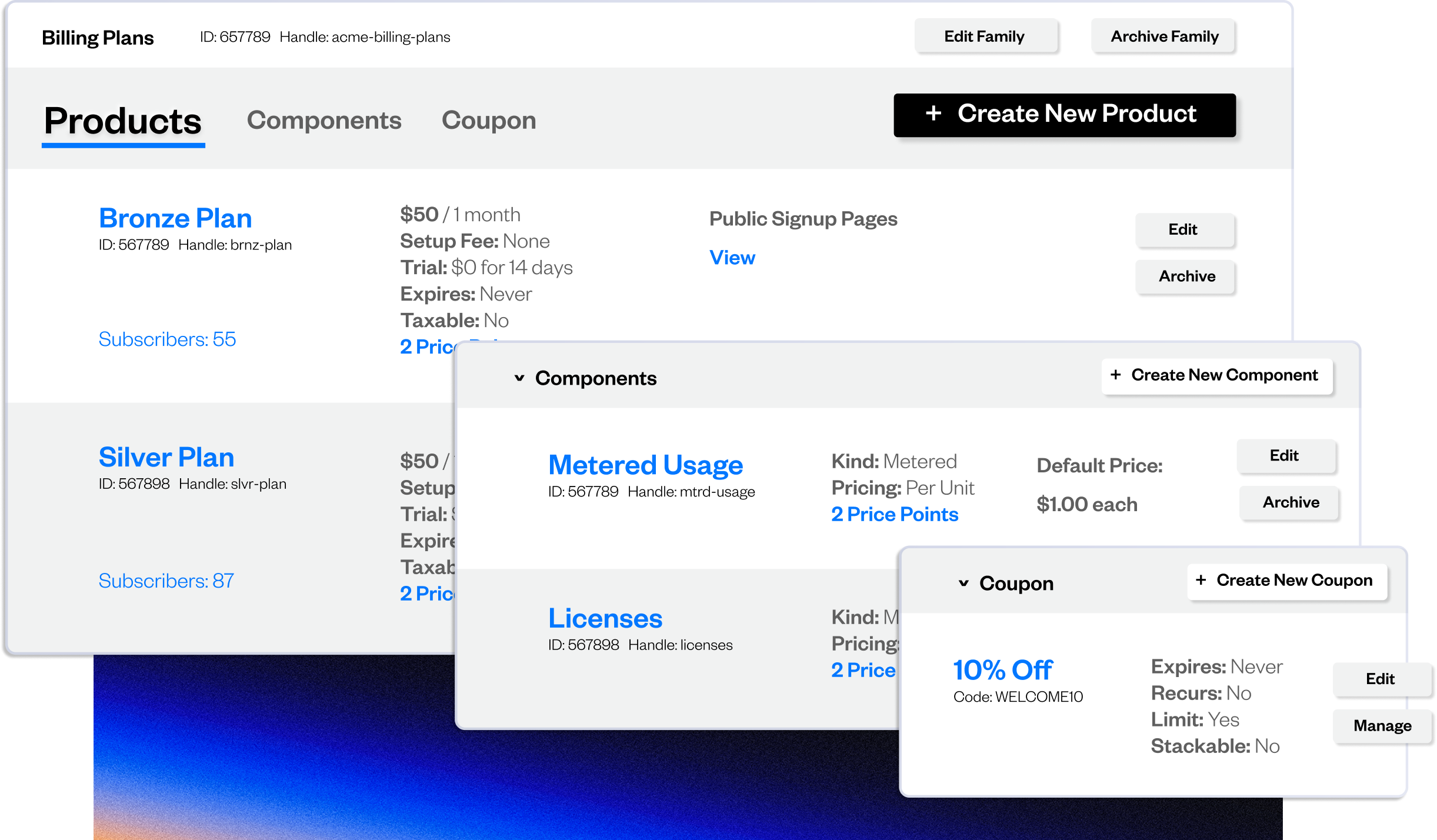Click plus icon on Create New Component
Viewport: 1437px width, 840px height.
[x=1116, y=375]
